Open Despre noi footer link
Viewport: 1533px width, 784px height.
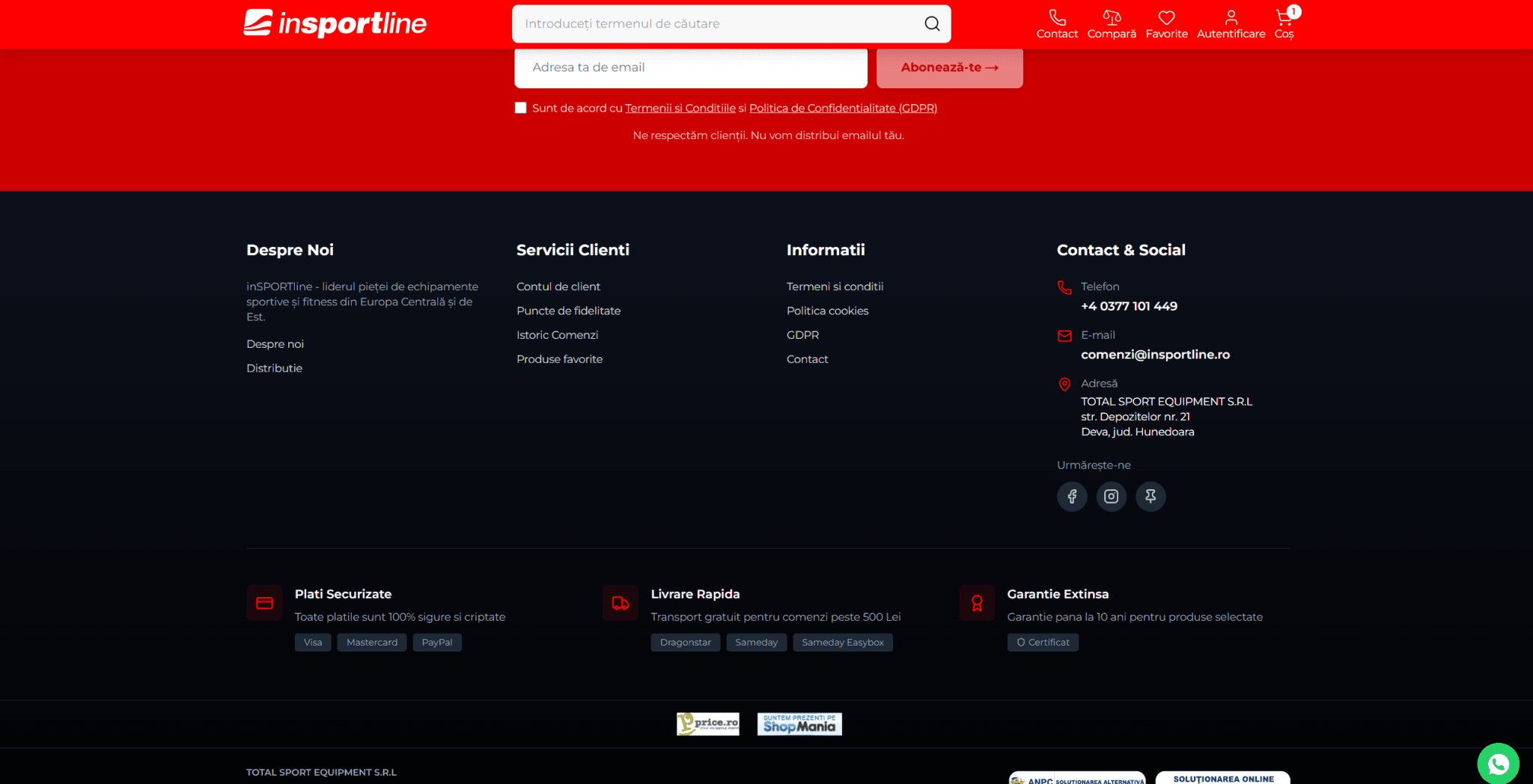[275, 344]
